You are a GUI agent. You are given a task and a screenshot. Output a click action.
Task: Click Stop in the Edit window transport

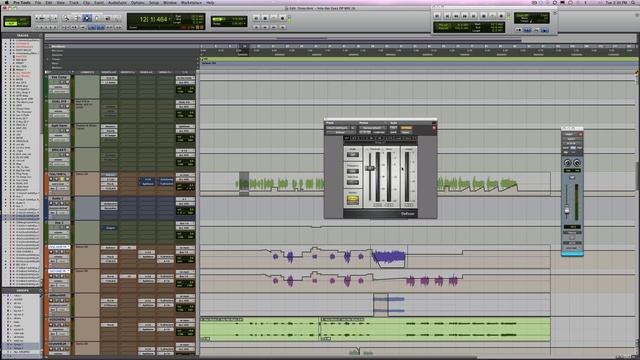(x=265, y=18)
